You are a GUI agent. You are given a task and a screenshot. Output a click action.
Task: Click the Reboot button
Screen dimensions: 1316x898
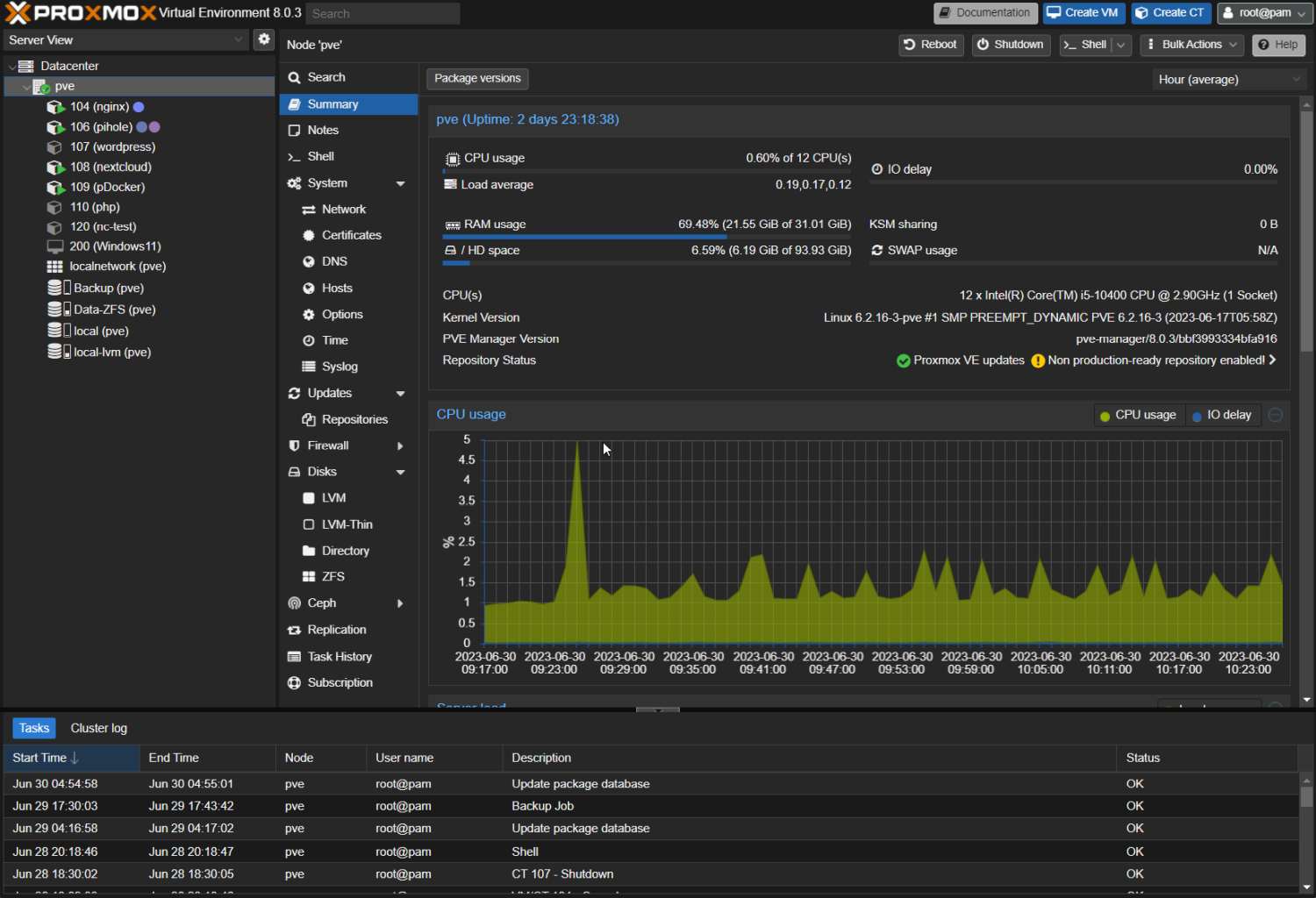(931, 45)
